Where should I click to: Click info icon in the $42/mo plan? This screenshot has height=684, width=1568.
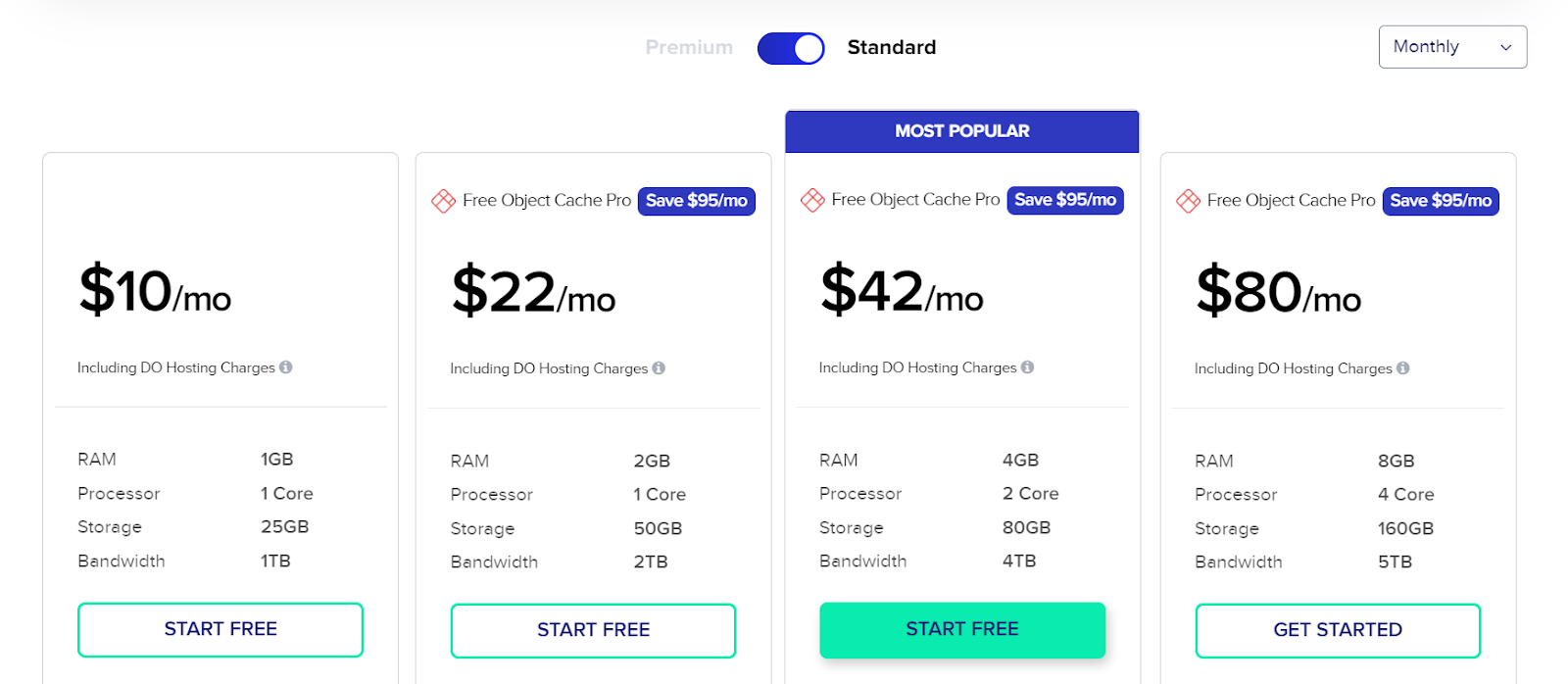[x=1027, y=367]
